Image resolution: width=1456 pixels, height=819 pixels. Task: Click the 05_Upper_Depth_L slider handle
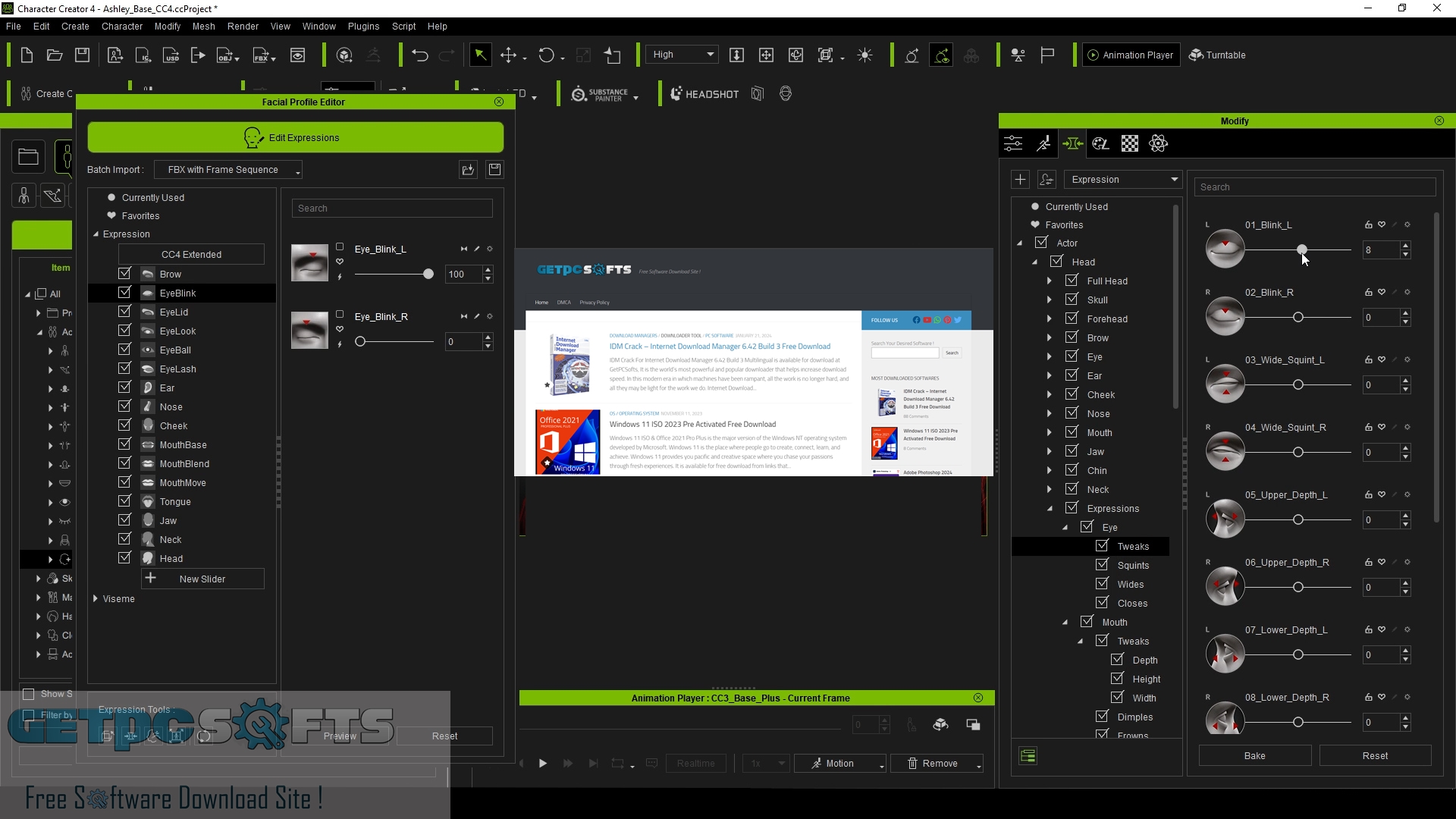[1298, 519]
